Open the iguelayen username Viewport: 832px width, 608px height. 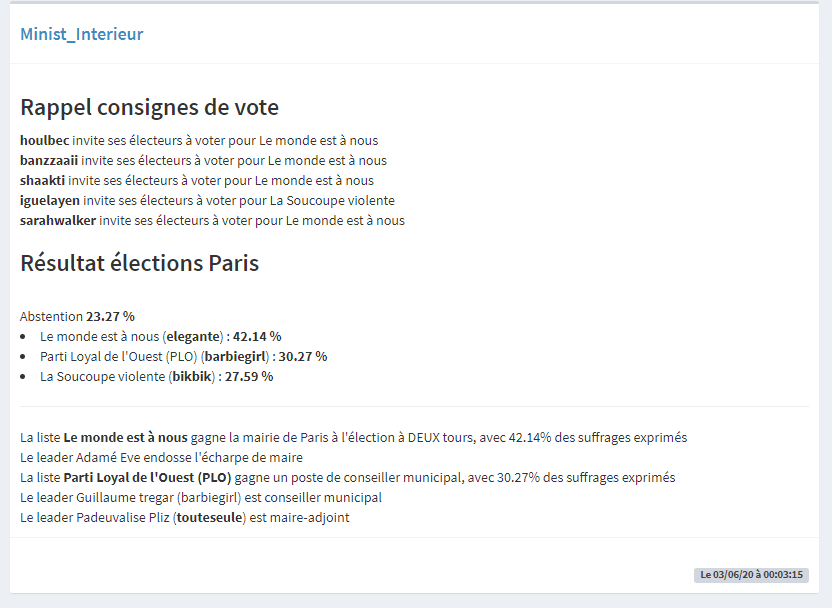pos(50,201)
